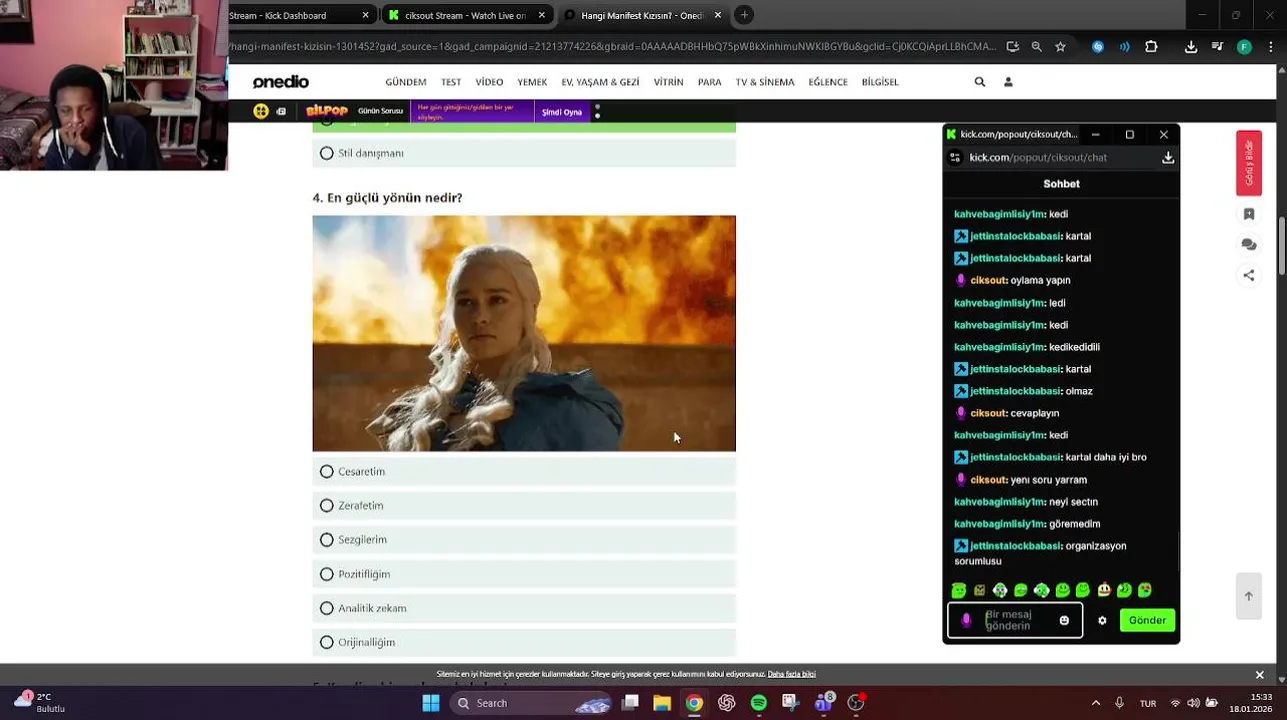Open ChatGPT app from the taskbar
The height and width of the screenshot is (720, 1287).
coord(726,703)
